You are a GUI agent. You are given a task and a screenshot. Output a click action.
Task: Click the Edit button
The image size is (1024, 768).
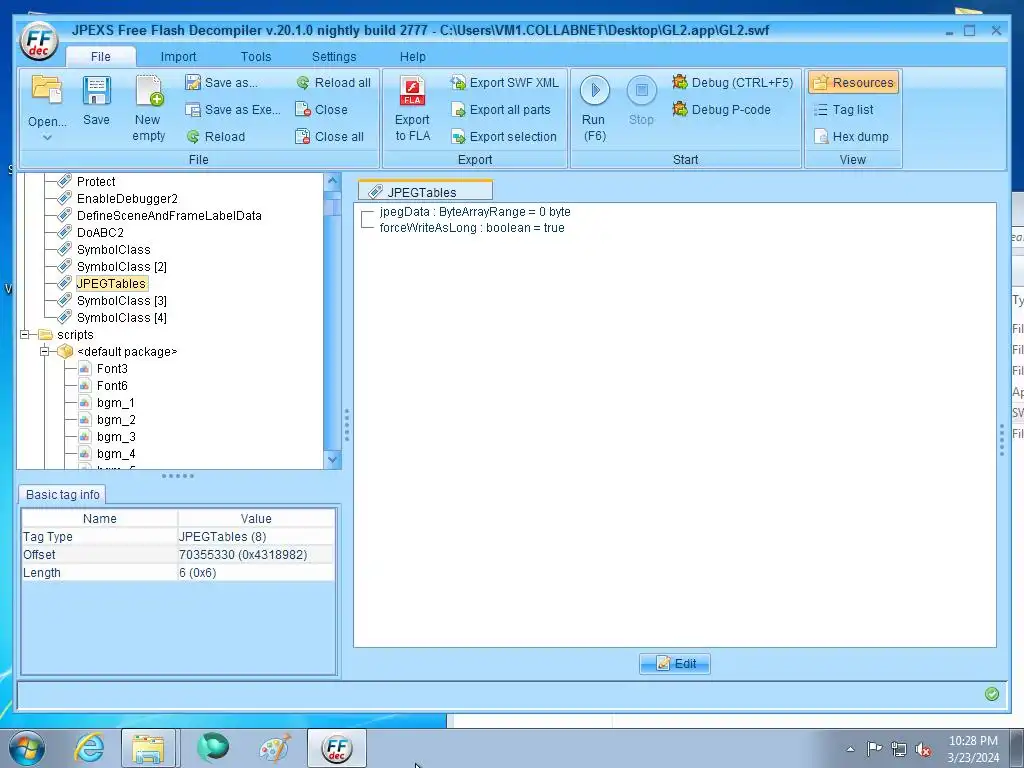point(675,664)
